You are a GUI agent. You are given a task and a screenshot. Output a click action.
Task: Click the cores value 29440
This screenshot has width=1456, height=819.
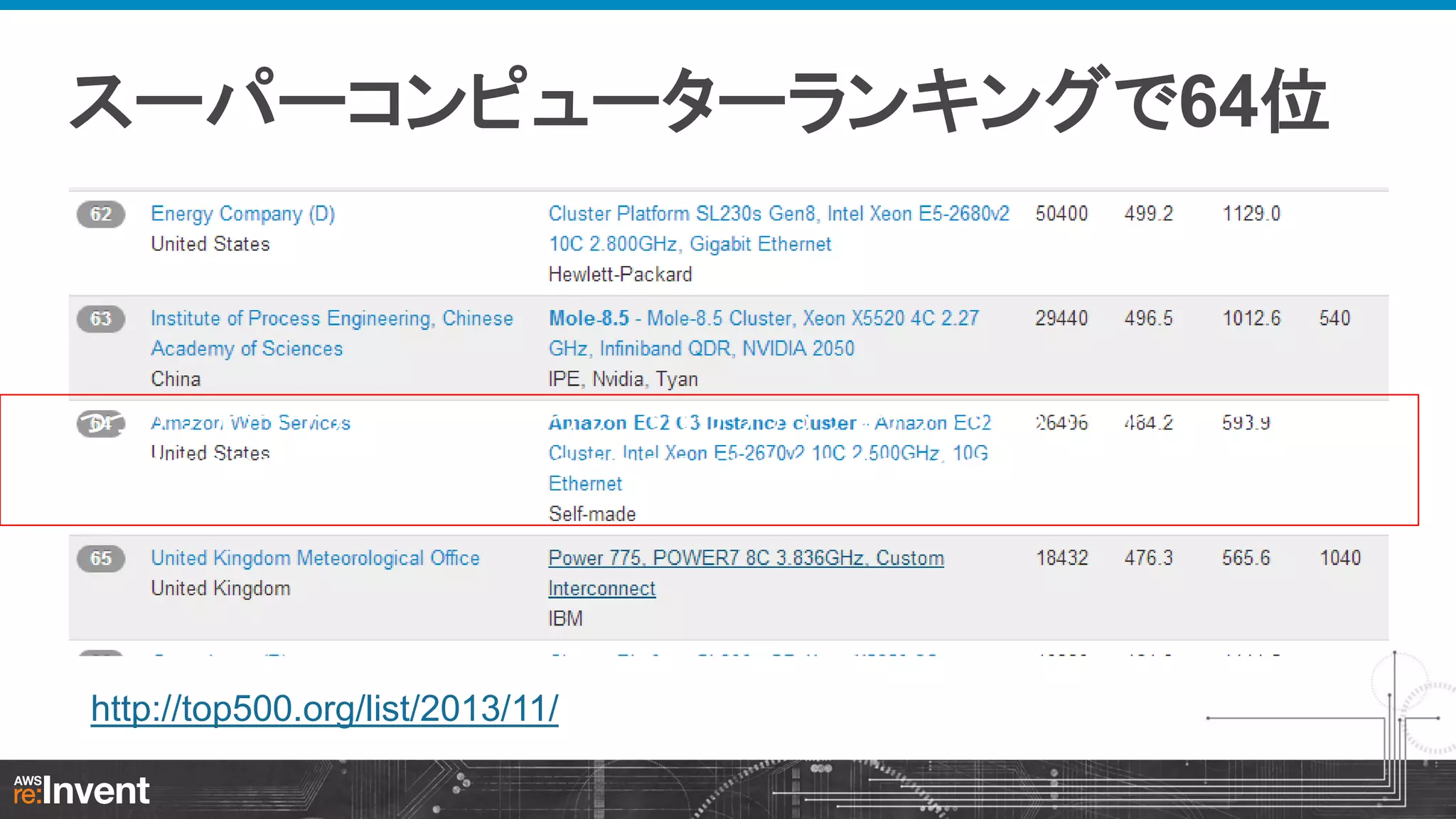[1061, 318]
